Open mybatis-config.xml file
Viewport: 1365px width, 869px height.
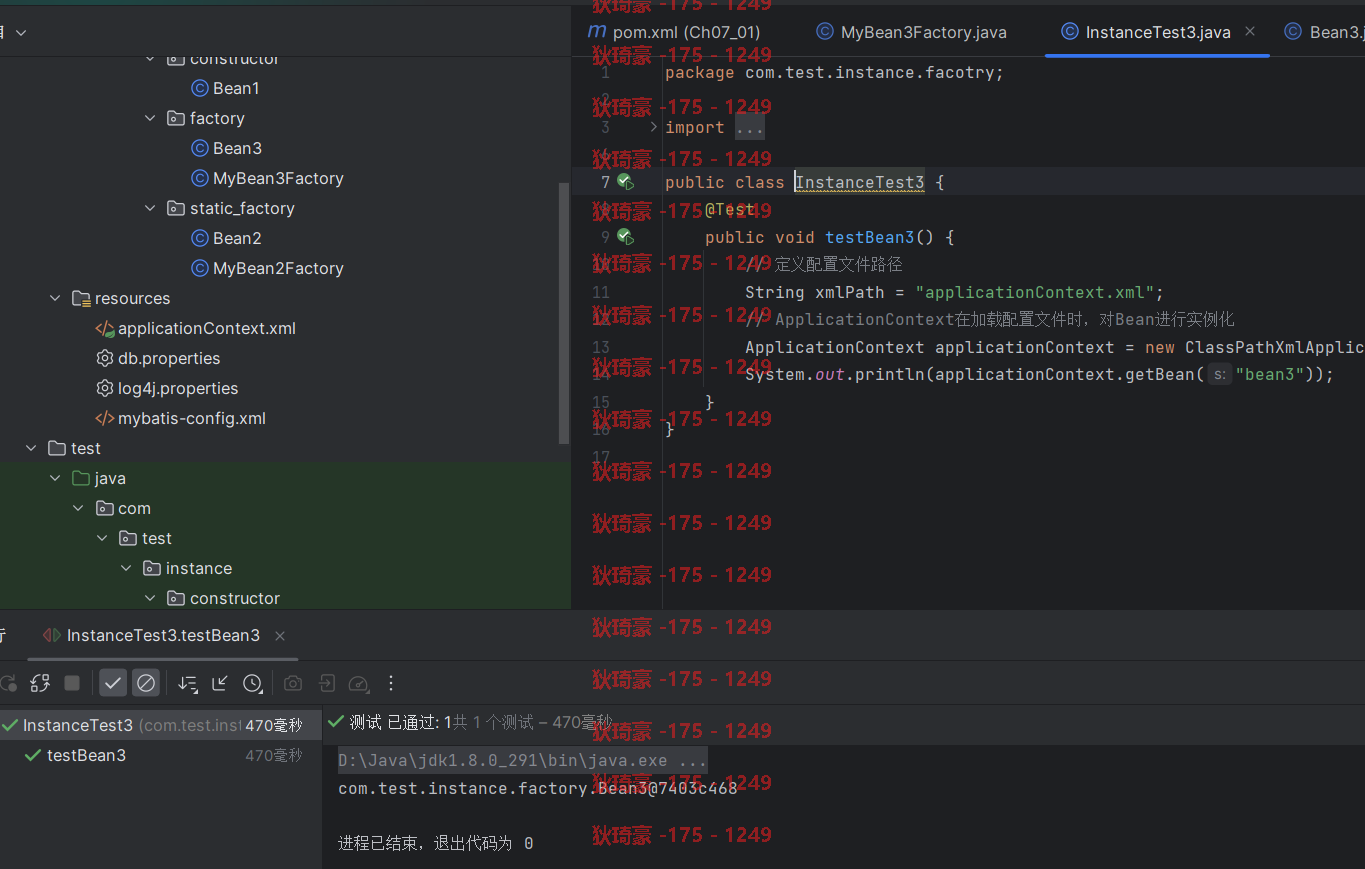pyautogui.click(x=180, y=418)
